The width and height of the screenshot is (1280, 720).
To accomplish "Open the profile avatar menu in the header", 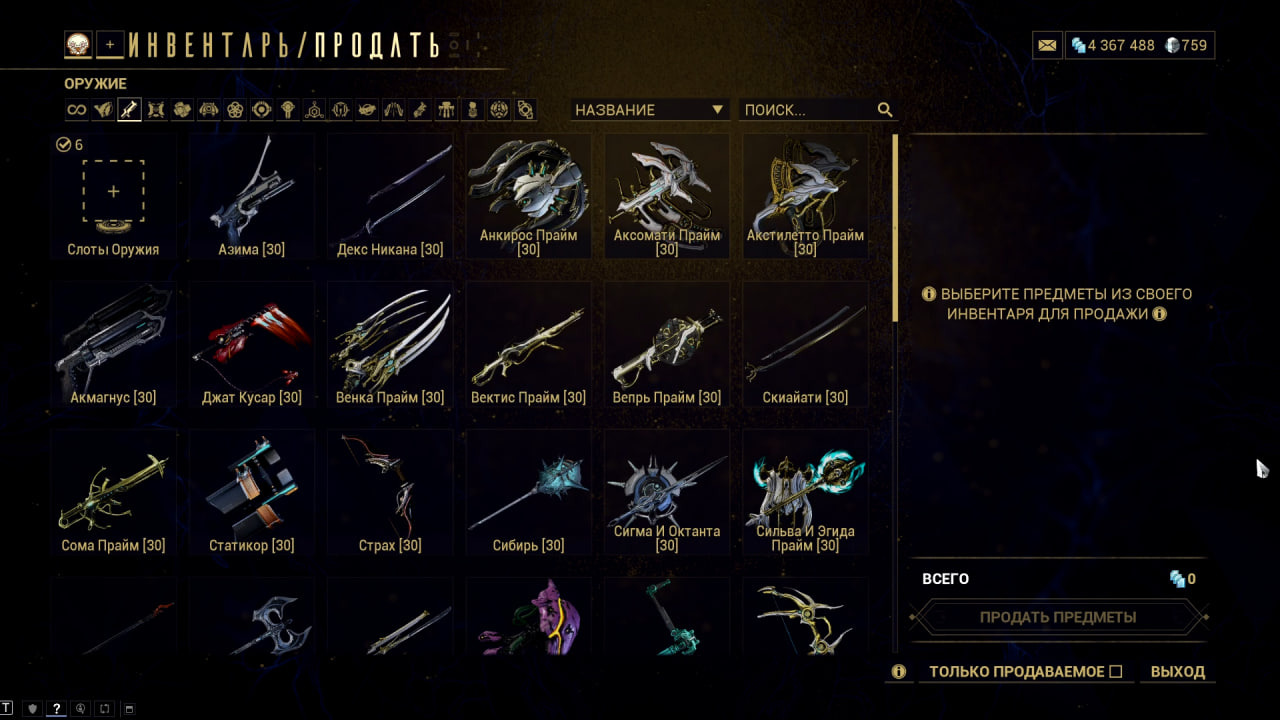I will click(79, 44).
